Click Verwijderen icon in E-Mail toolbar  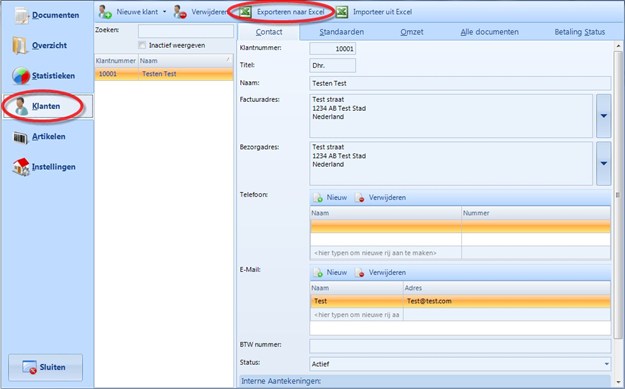360,273
